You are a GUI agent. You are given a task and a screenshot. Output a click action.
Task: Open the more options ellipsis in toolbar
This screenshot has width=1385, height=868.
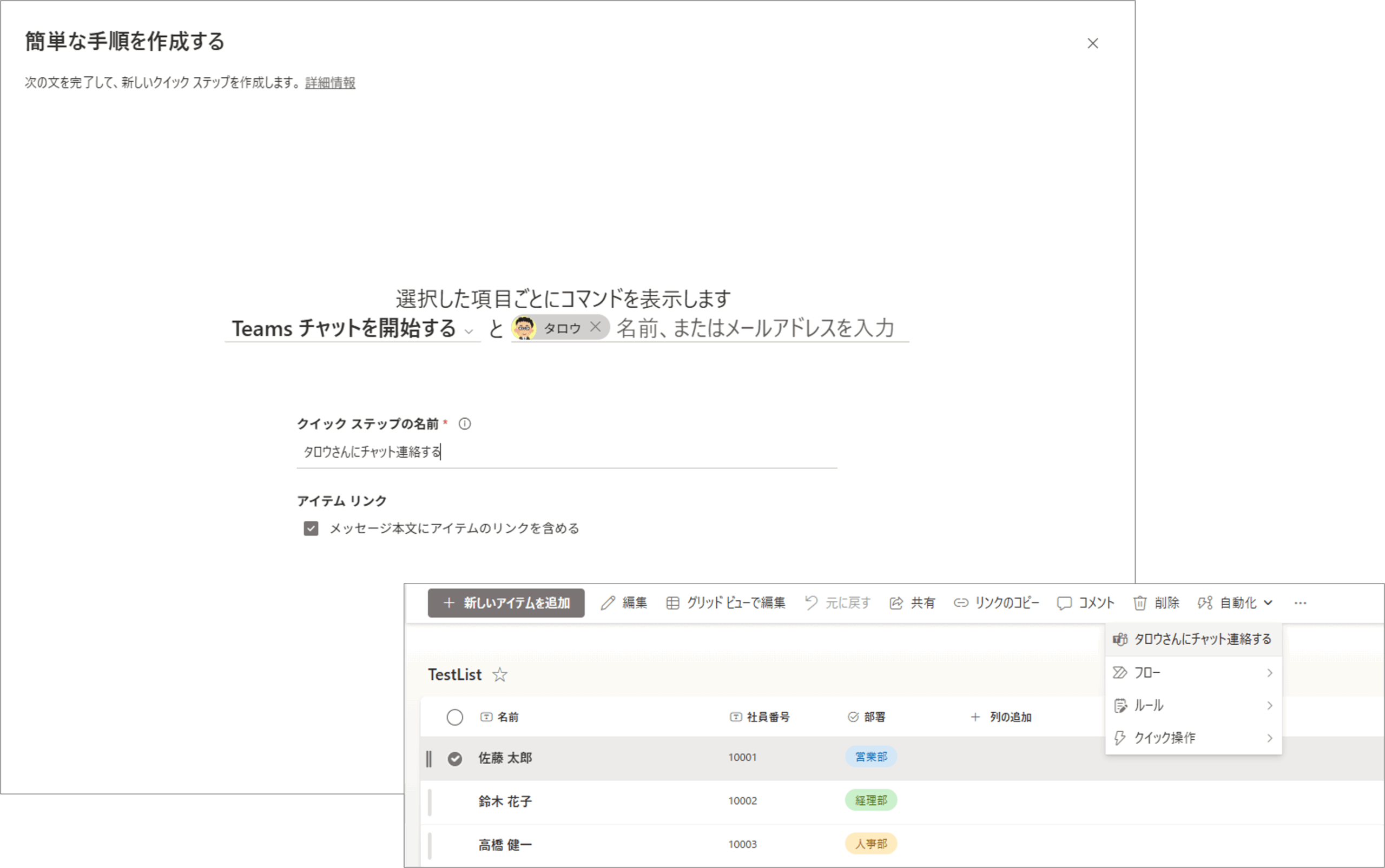pyautogui.click(x=1301, y=603)
